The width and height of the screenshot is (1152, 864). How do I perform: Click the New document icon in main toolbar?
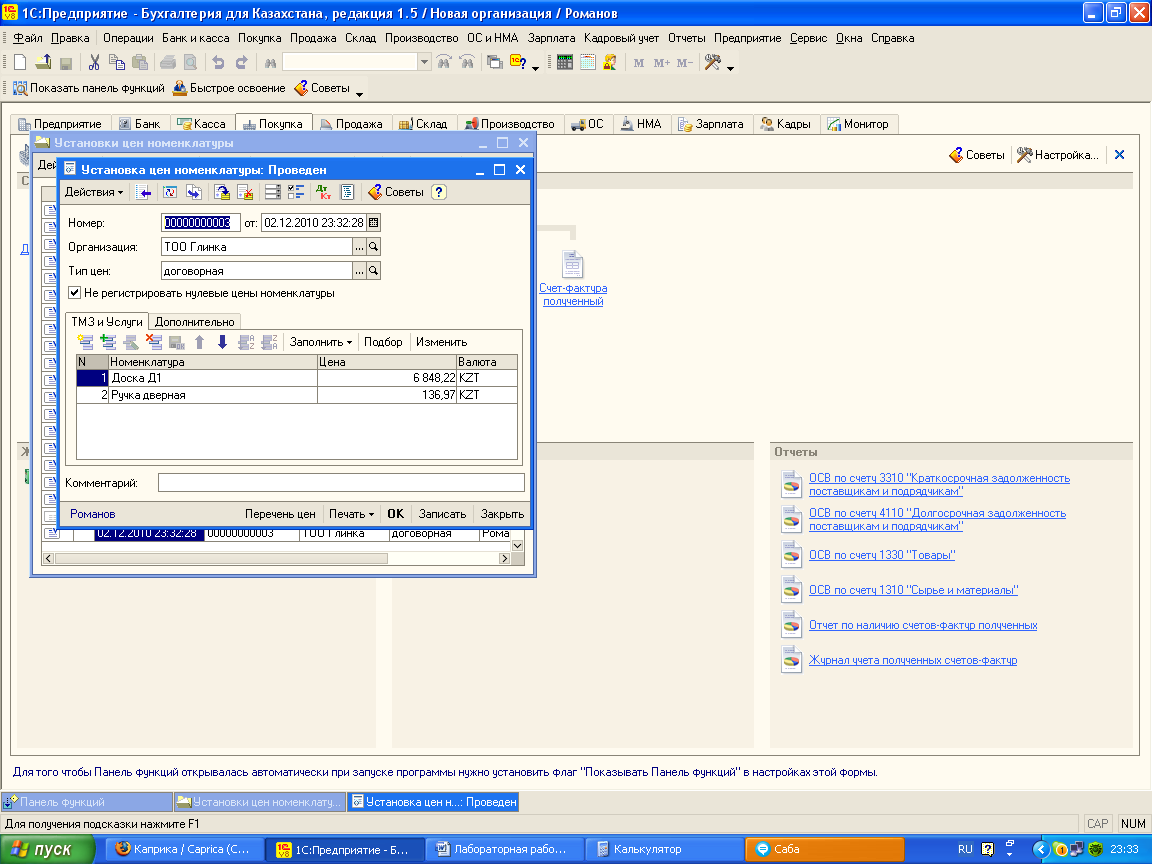pos(21,62)
